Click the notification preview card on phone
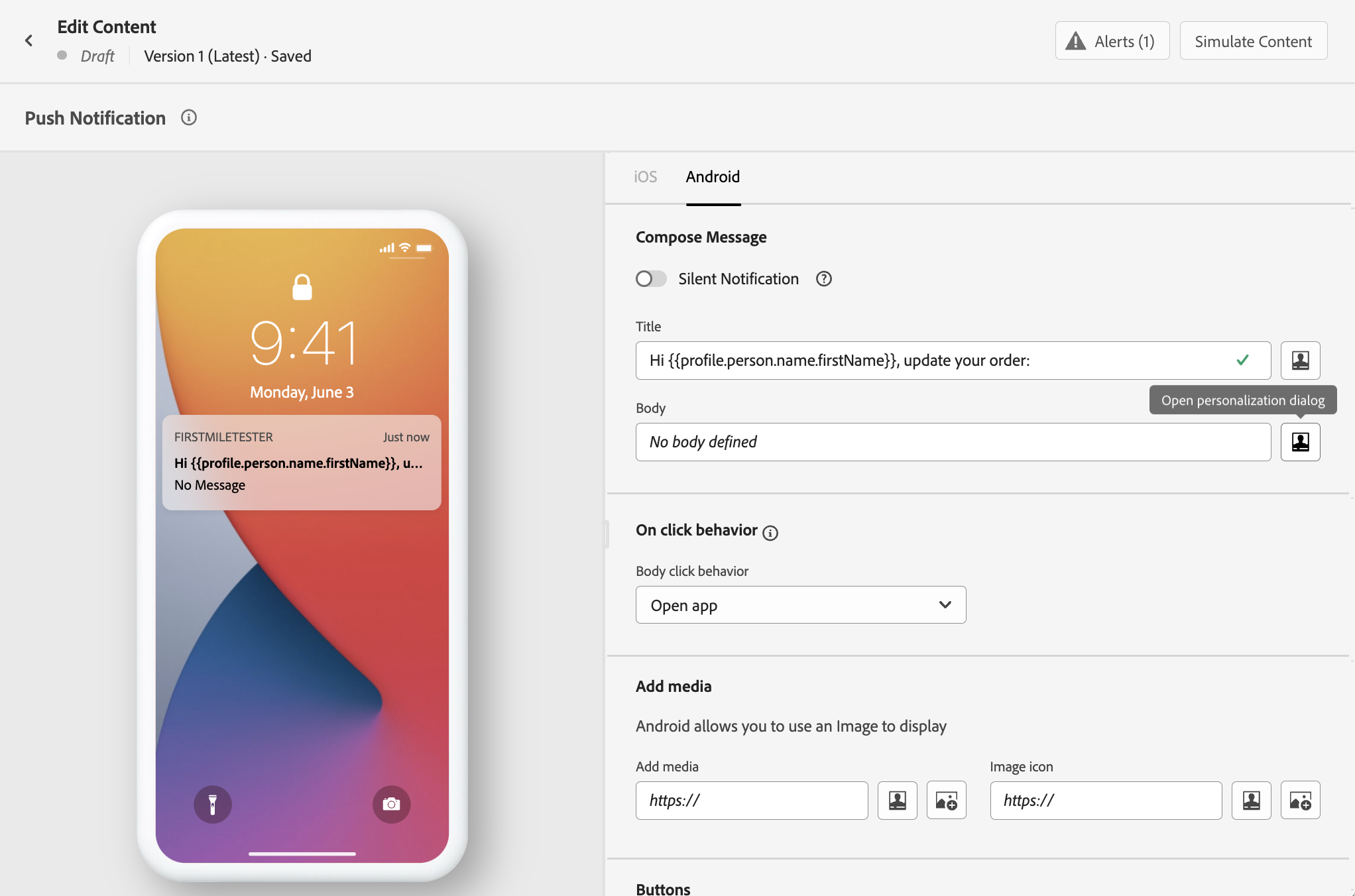The image size is (1355, 896). tap(302, 463)
